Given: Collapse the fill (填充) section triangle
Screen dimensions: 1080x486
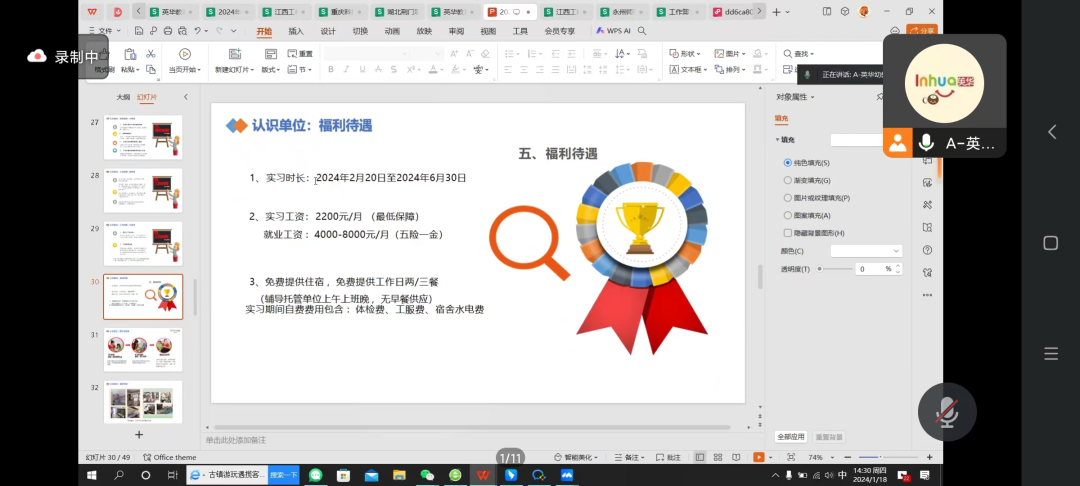Looking at the screenshot, I should click(778, 140).
